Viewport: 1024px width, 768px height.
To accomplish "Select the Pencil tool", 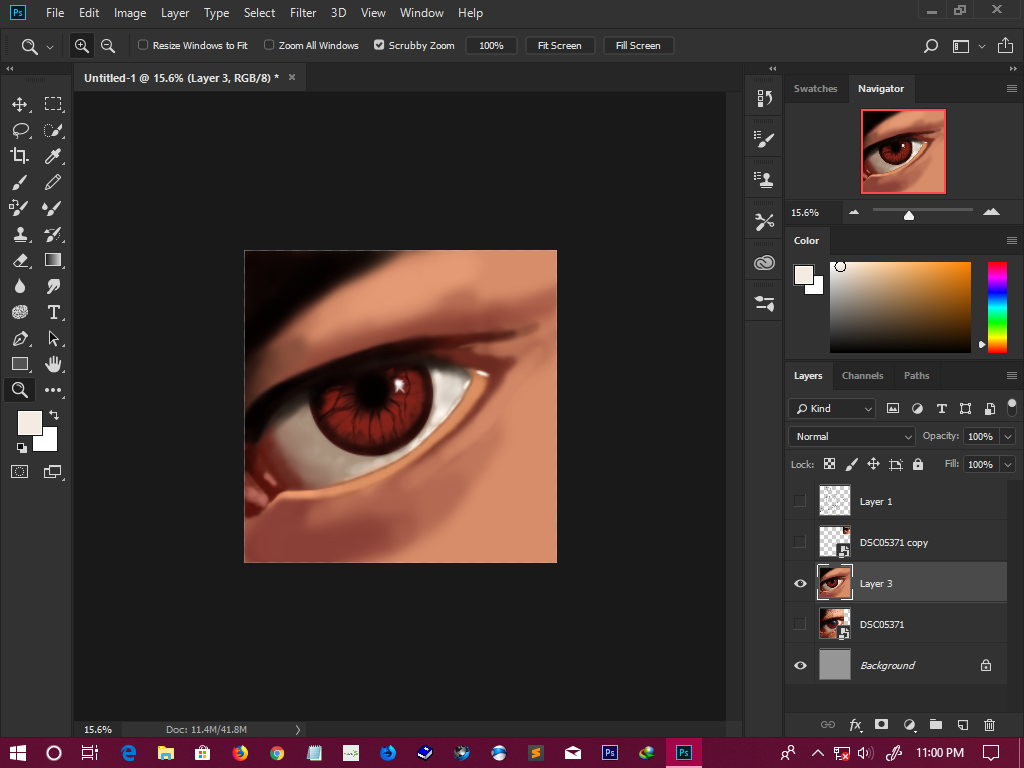I will coord(53,182).
